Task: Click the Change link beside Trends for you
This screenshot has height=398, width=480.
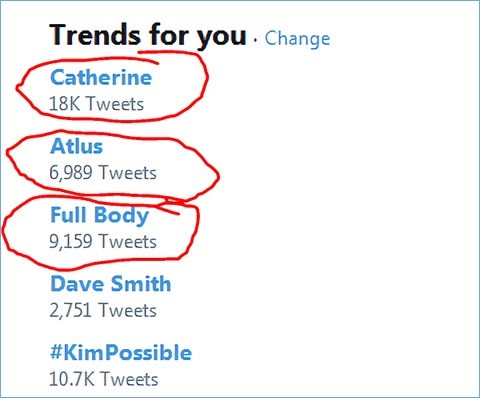Action: [x=297, y=39]
